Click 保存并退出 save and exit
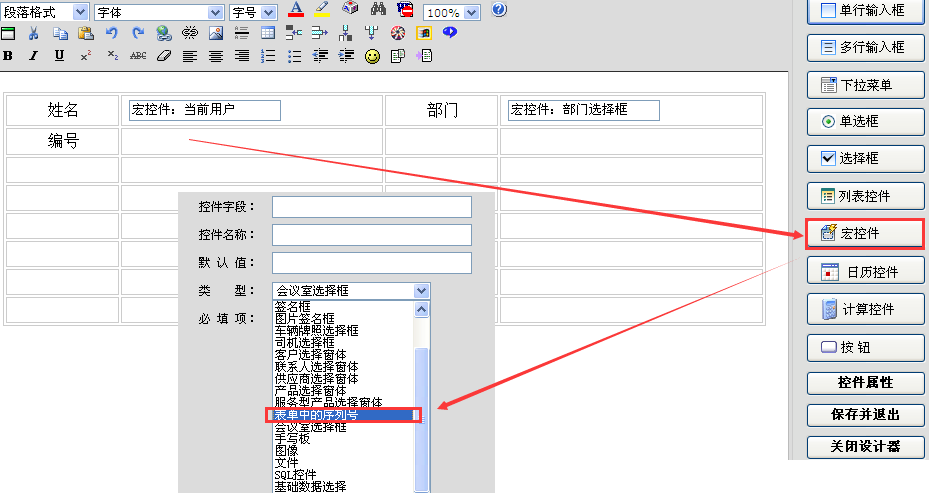The height and width of the screenshot is (496, 930). pos(865,415)
